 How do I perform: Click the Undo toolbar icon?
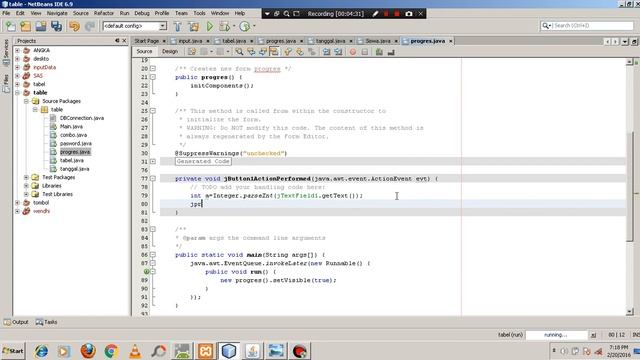tap(74, 27)
